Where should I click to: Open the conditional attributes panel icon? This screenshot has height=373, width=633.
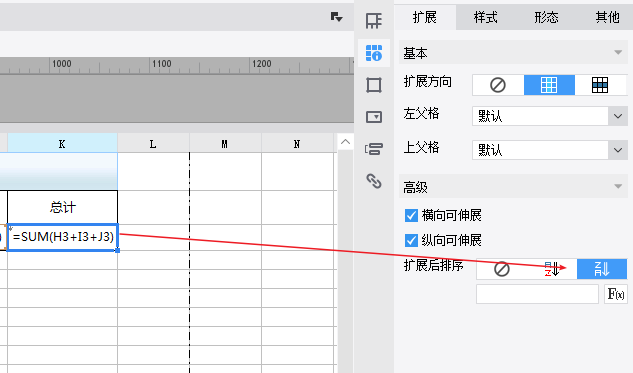[x=373, y=149]
